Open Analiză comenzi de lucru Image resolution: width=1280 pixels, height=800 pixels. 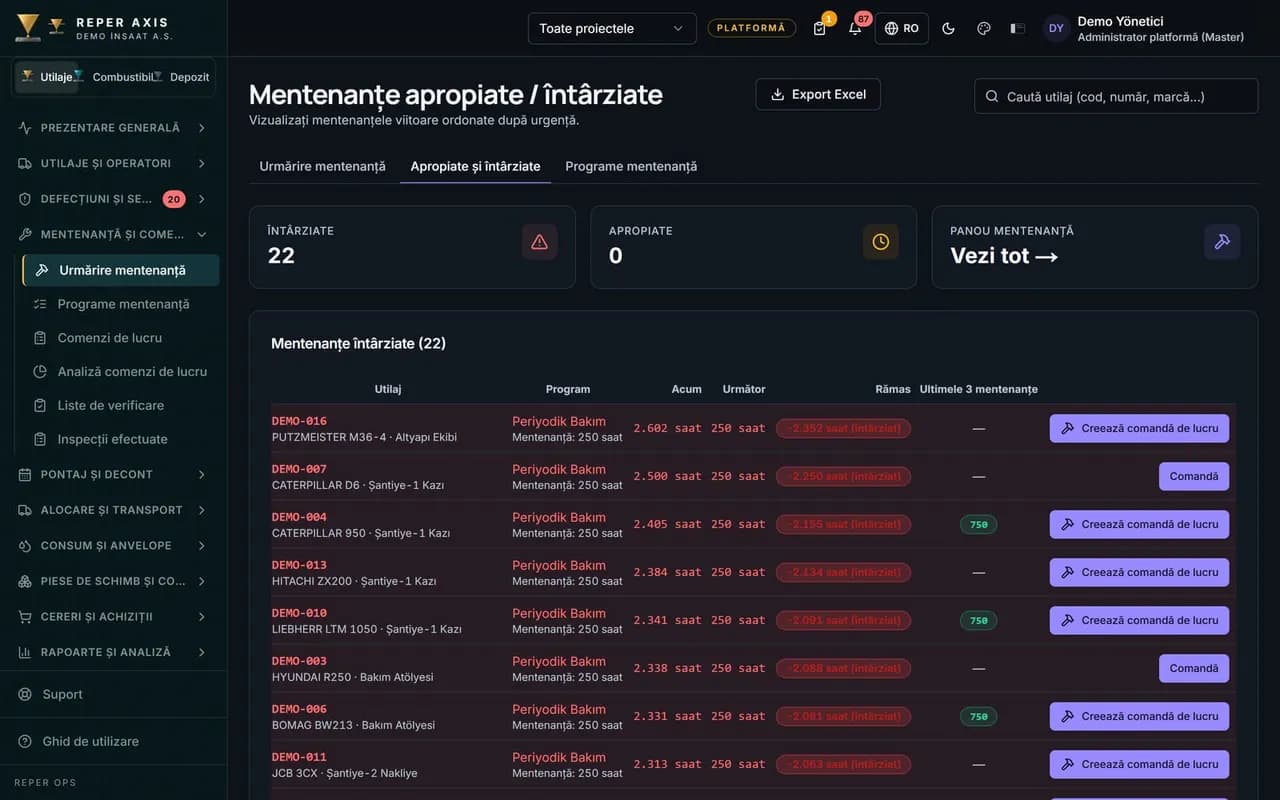(121, 371)
